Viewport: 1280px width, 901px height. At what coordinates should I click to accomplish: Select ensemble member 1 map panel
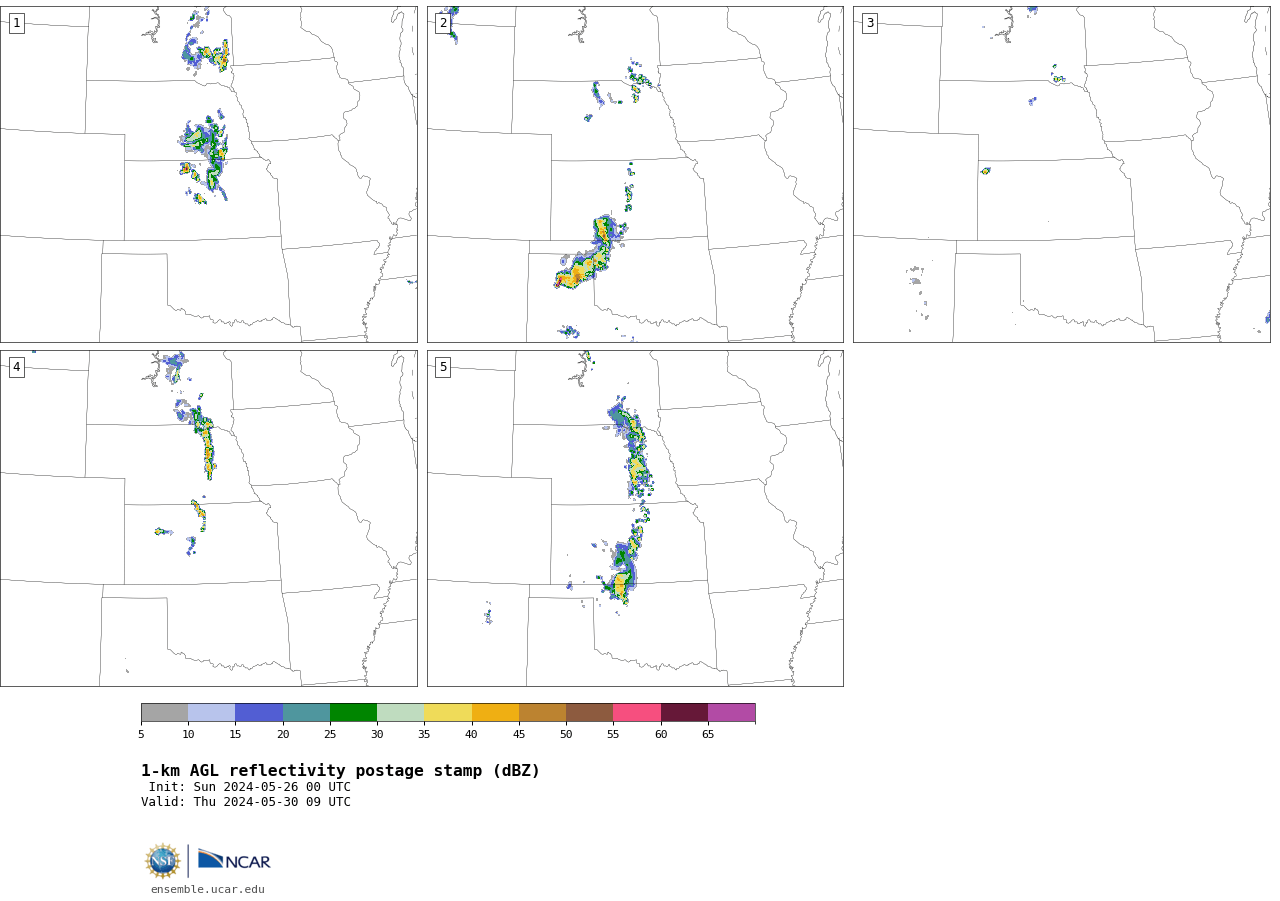pos(209,174)
